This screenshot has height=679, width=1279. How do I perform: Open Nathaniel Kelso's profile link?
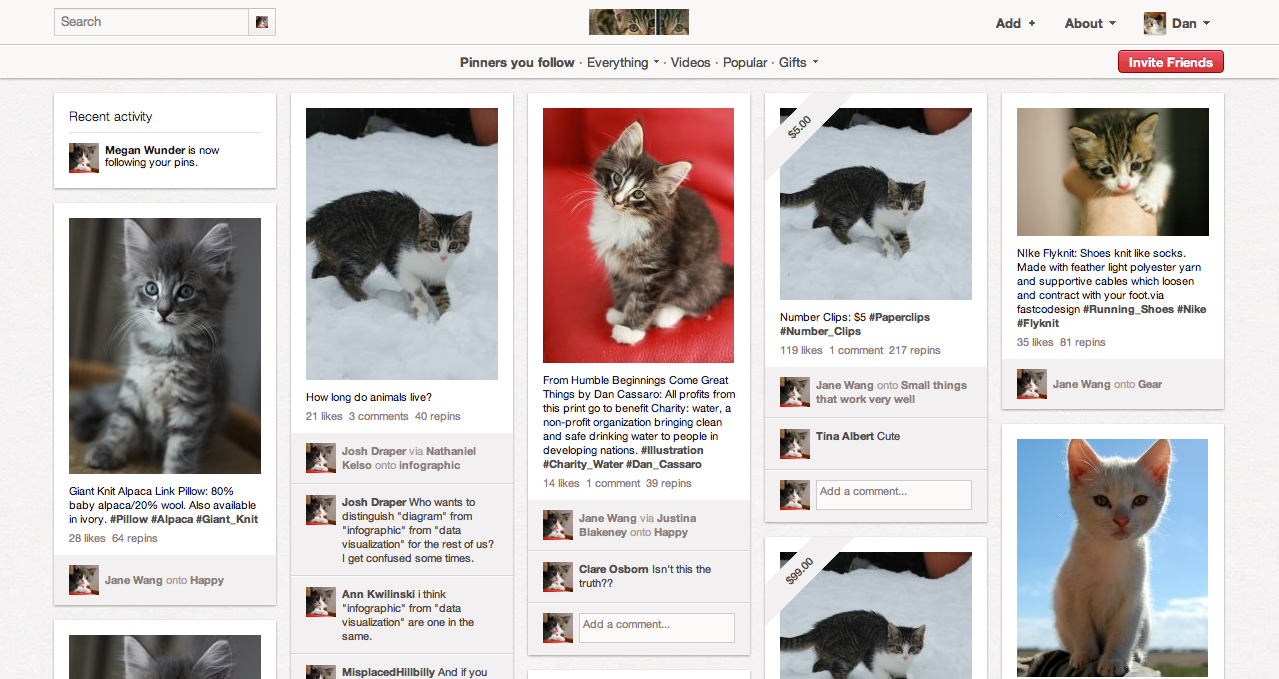[x=409, y=458]
